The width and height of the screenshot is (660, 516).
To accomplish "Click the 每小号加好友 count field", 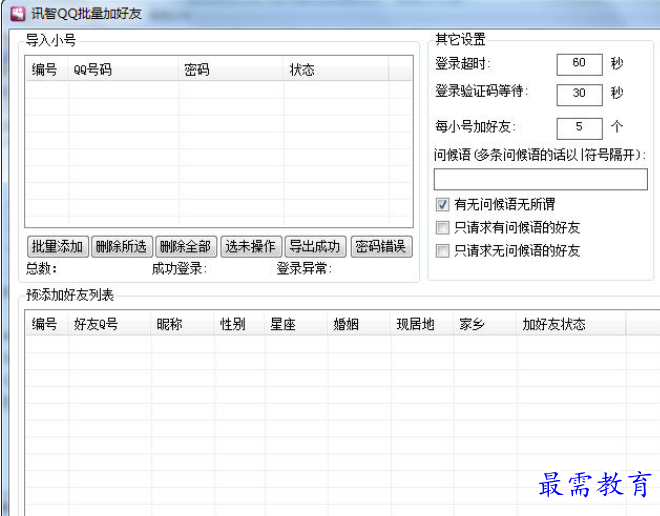I will (x=579, y=128).
